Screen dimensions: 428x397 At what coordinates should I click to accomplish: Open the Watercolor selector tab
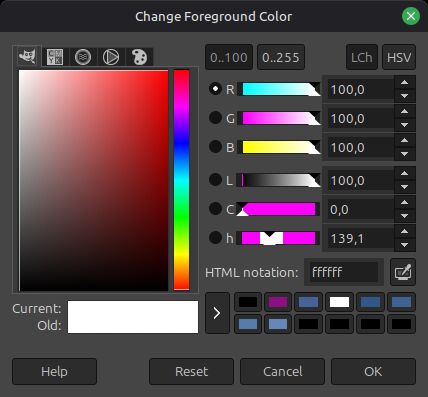pyautogui.click(x=83, y=57)
